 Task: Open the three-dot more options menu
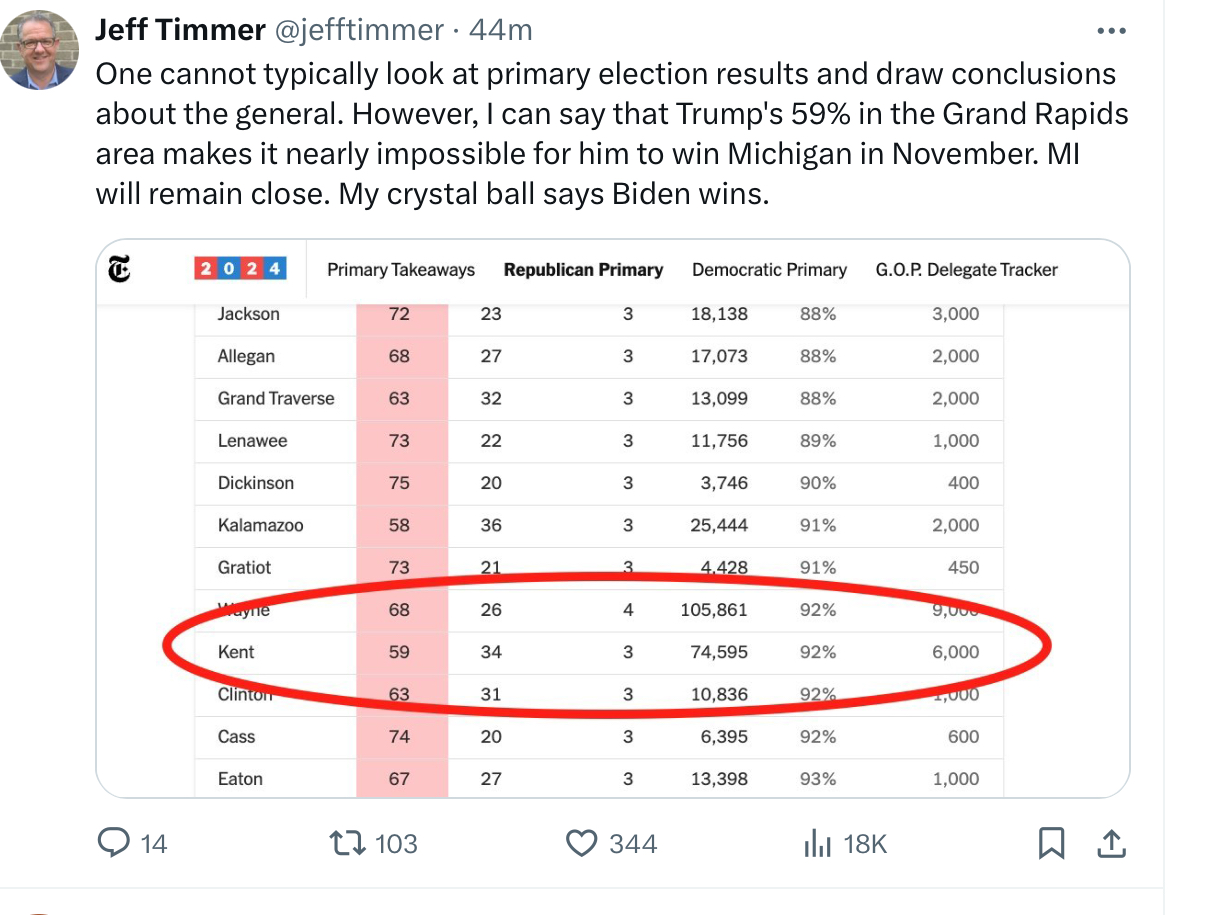coord(1111,31)
